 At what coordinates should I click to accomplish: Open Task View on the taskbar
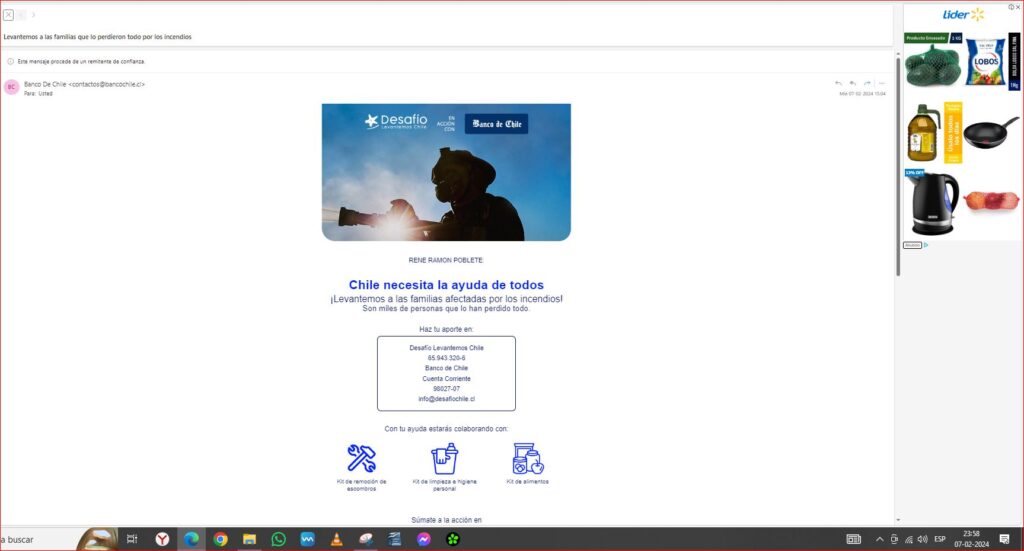pos(132,539)
